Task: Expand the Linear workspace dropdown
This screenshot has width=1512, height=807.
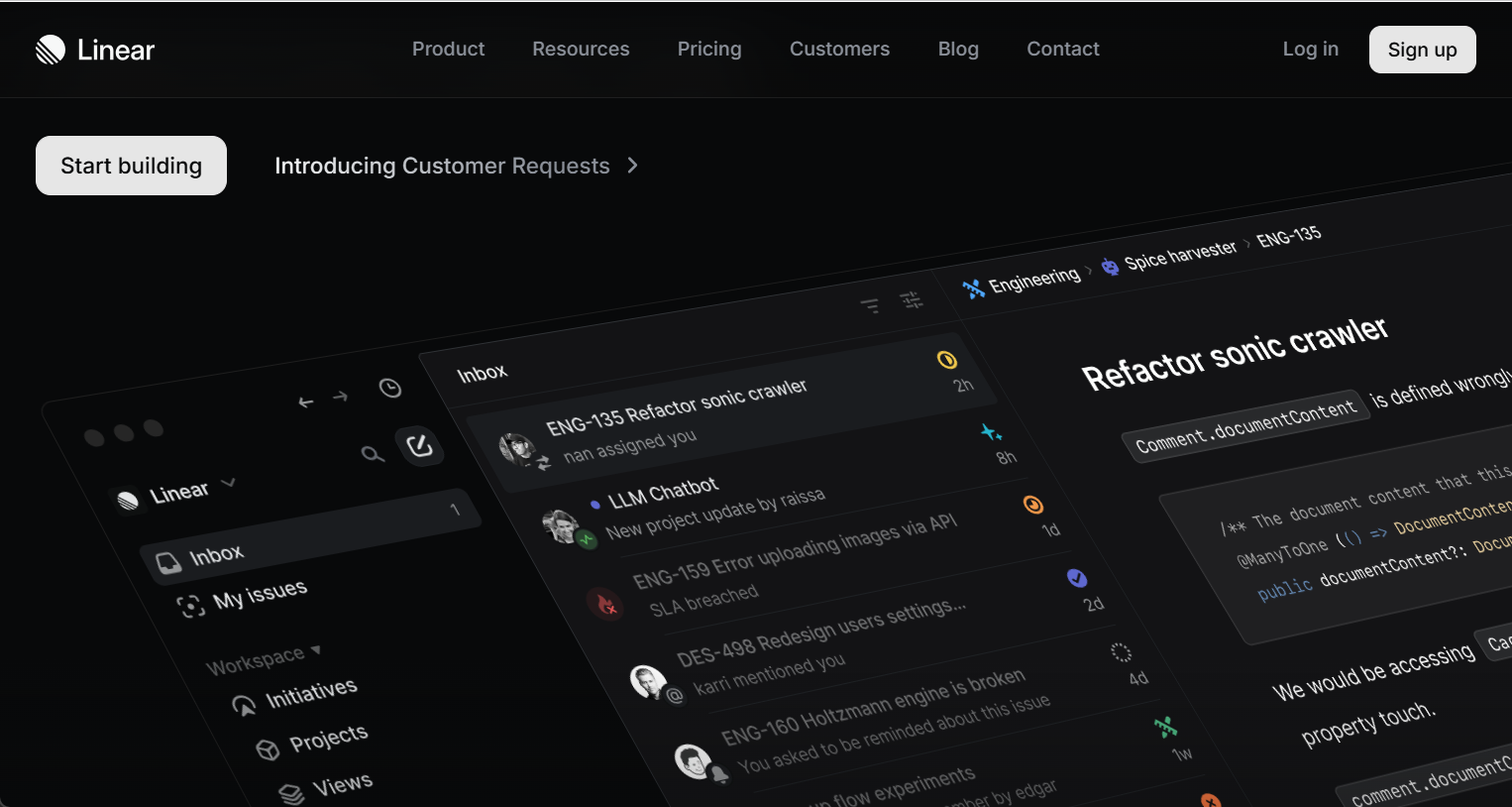Action: [x=228, y=483]
